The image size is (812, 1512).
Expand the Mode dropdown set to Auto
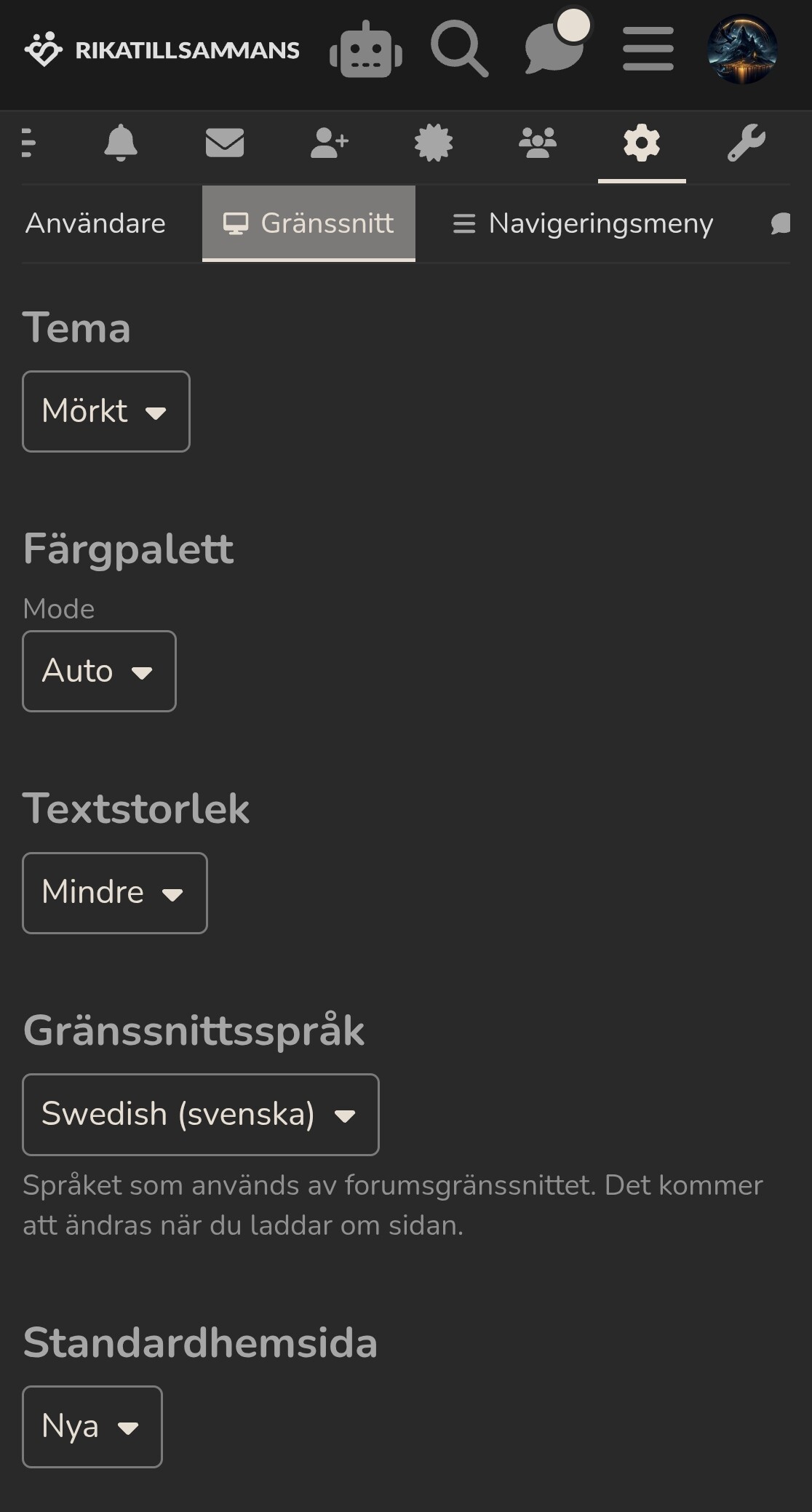(x=99, y=671)
